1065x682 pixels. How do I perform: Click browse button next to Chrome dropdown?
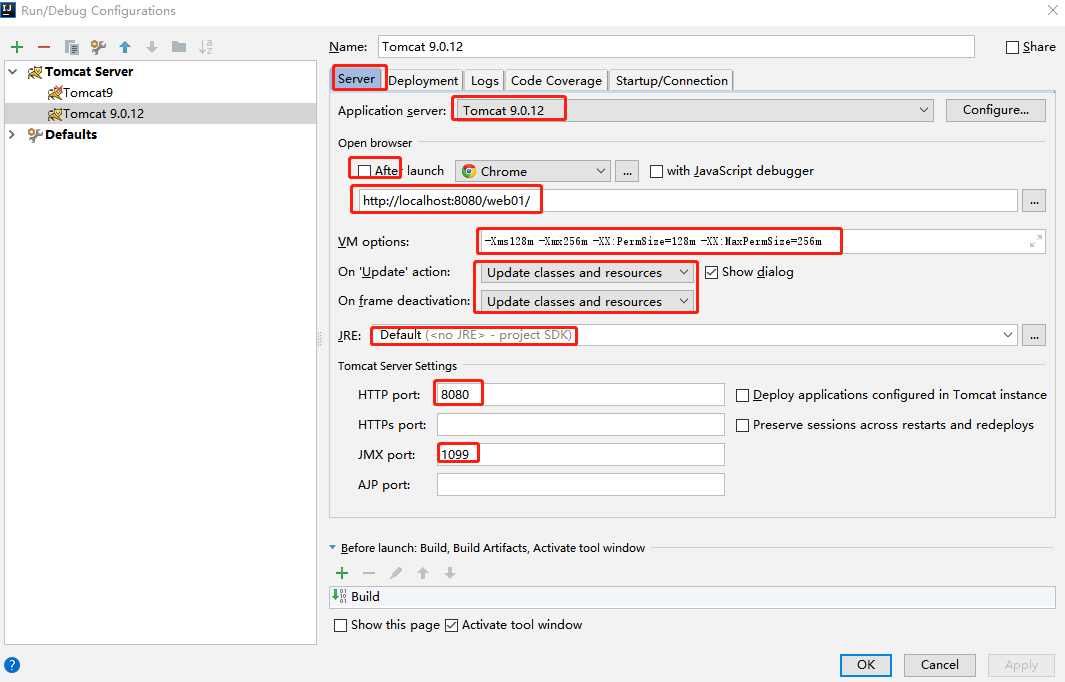(628, 171)
